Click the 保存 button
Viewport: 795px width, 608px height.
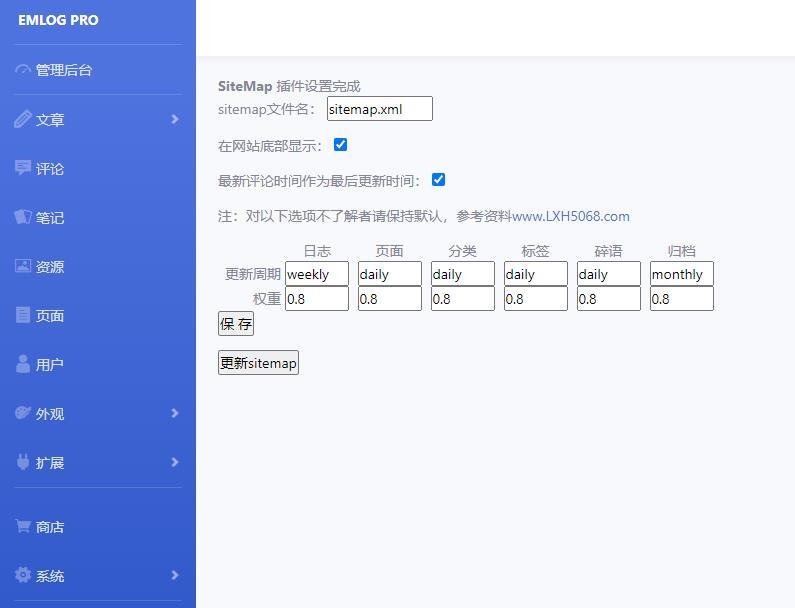click(x=236, y=324)
